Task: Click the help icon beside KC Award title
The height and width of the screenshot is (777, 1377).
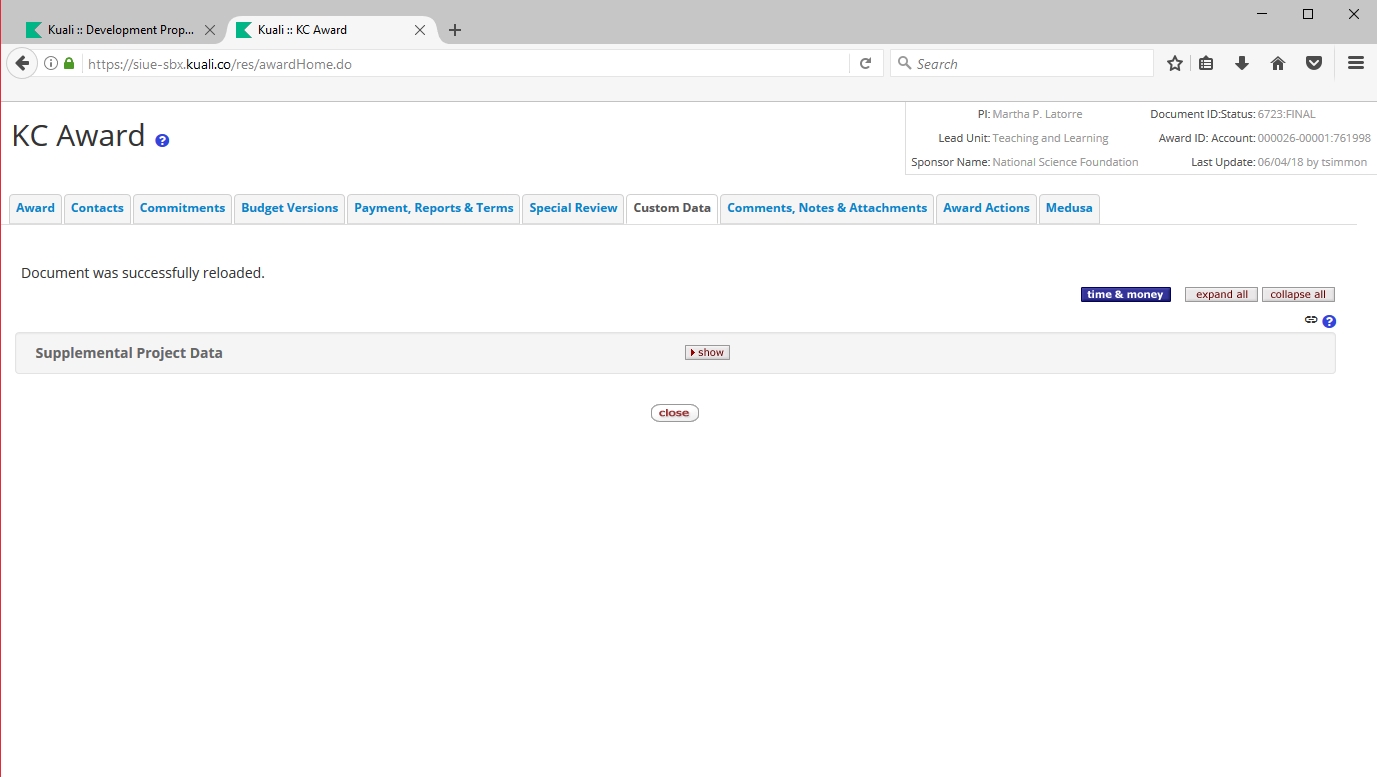Action: [162, 141]
